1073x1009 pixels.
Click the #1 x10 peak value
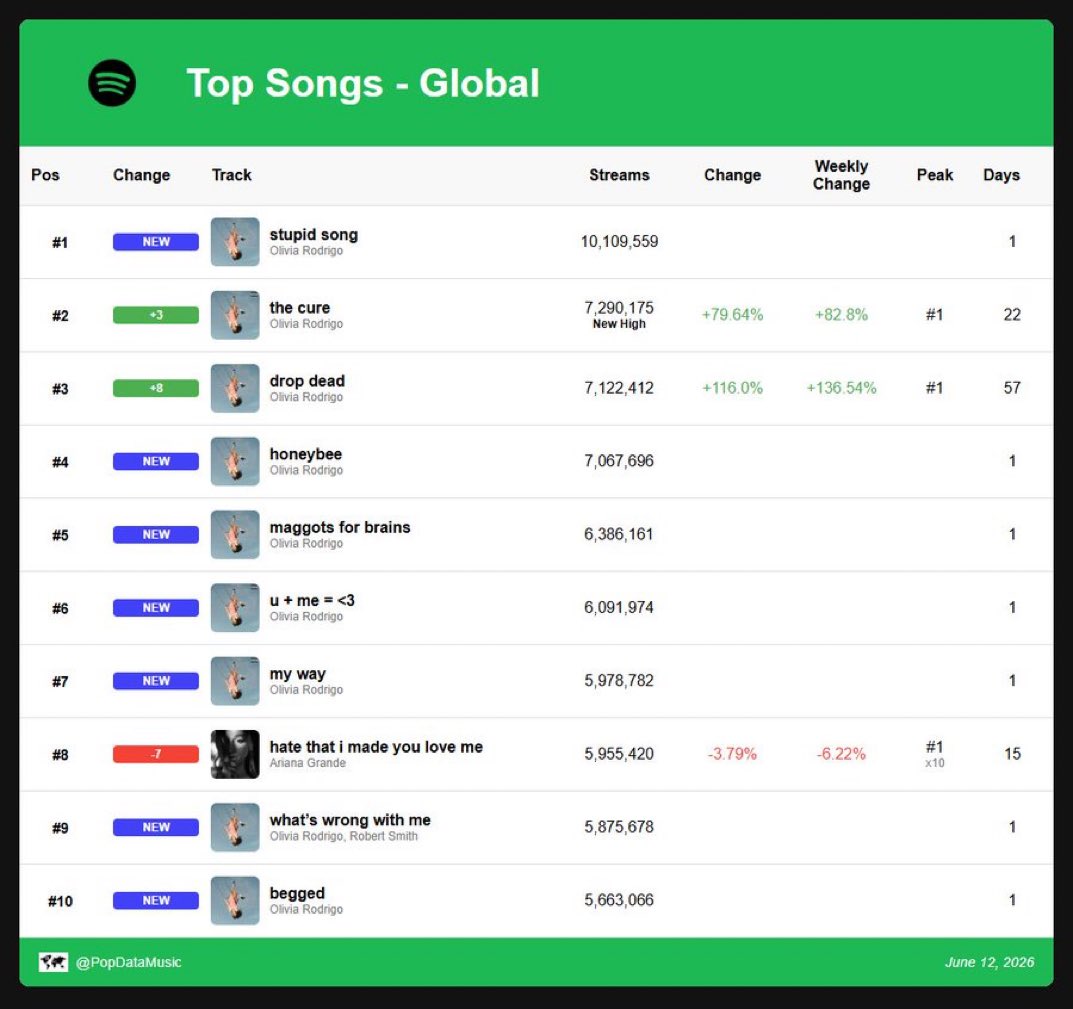pyautogui.click(x=935, y=754)
